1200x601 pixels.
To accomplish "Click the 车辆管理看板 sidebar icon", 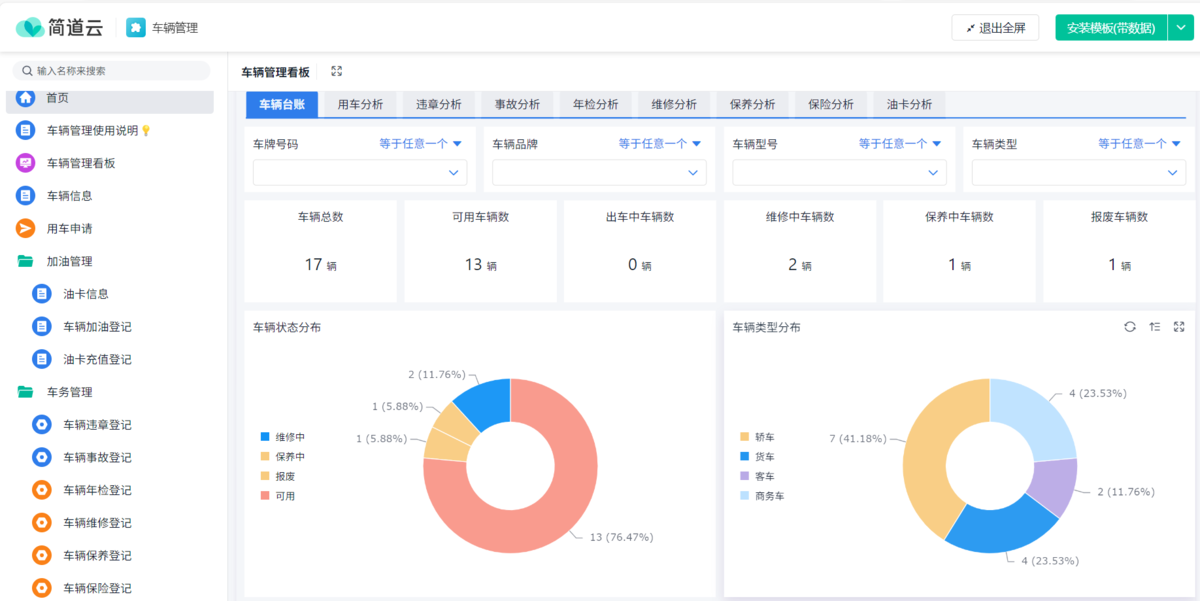I will click(25, 163).
